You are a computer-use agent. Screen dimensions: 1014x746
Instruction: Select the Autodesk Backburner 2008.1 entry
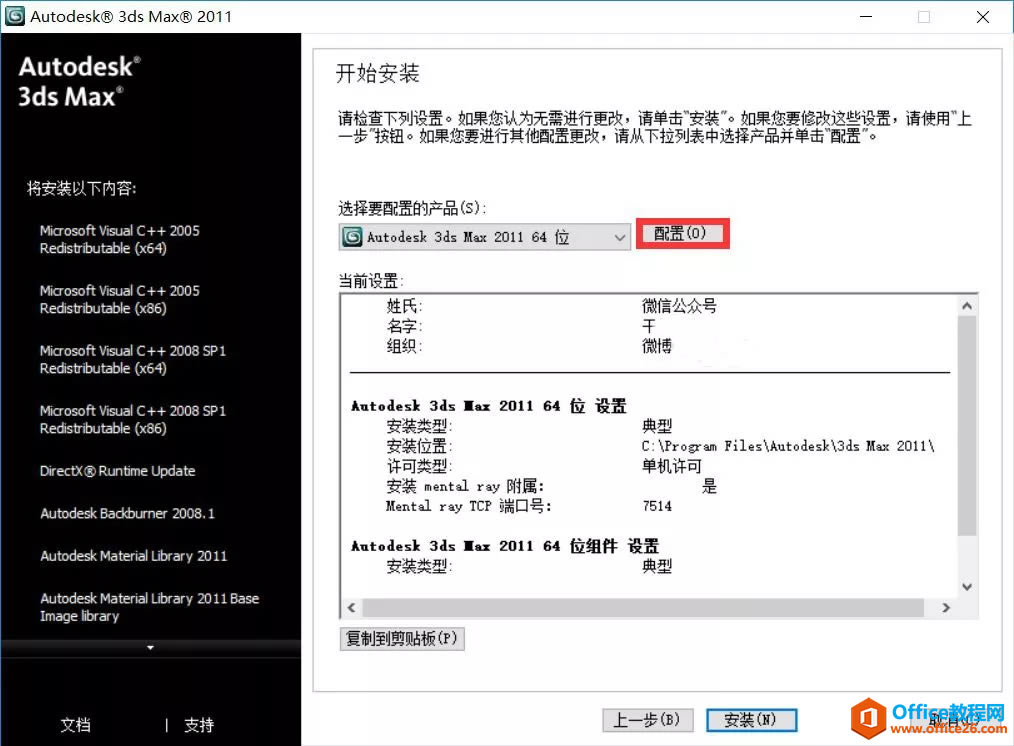coord(127,513)
